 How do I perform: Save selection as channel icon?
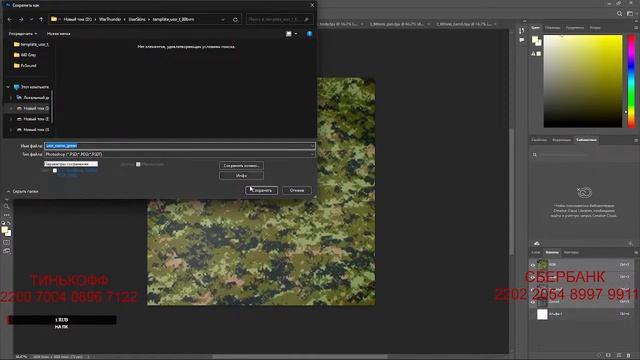[x=609, y=355]
